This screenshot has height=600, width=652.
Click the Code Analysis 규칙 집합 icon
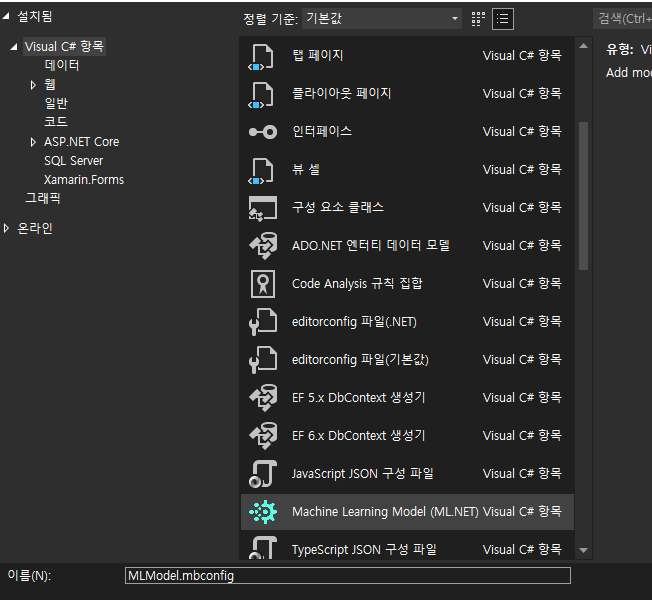tap(262, 284)
